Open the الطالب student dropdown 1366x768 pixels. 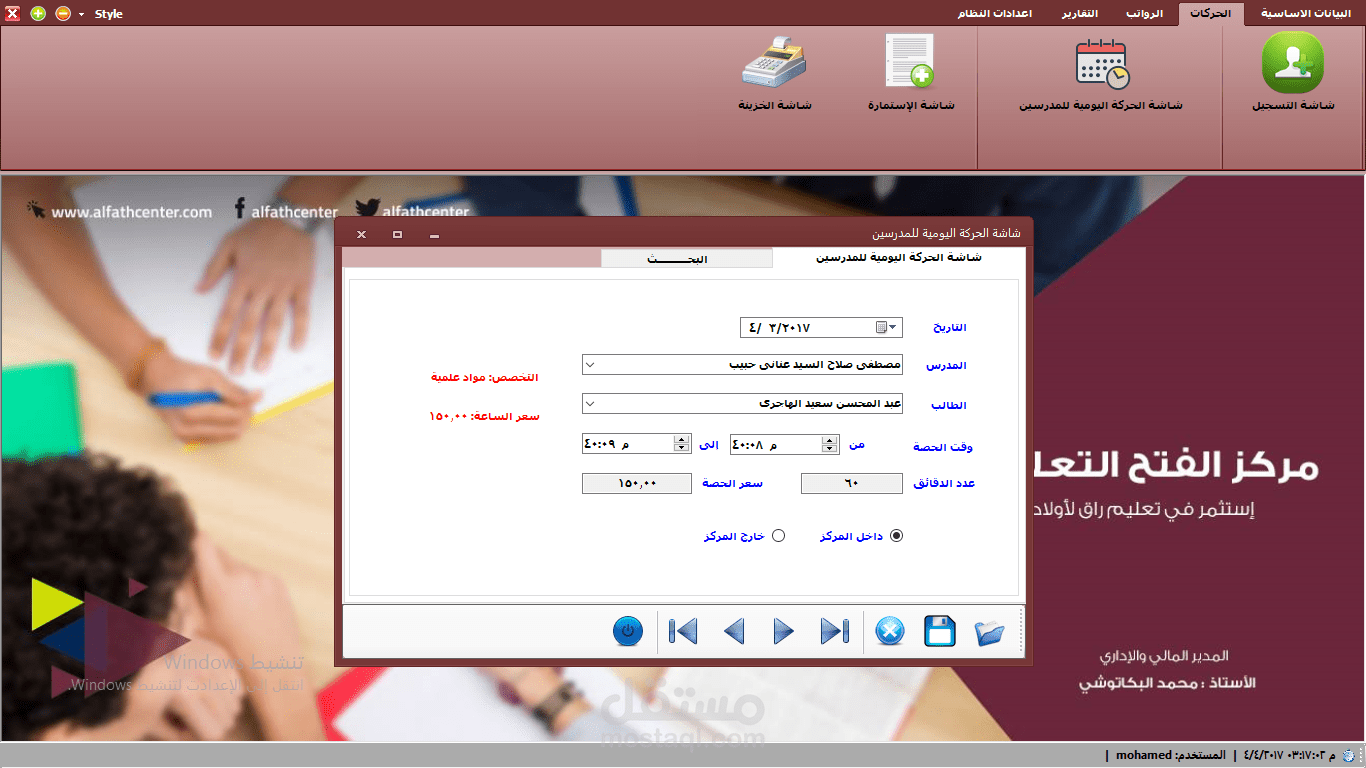click(588, 403)
